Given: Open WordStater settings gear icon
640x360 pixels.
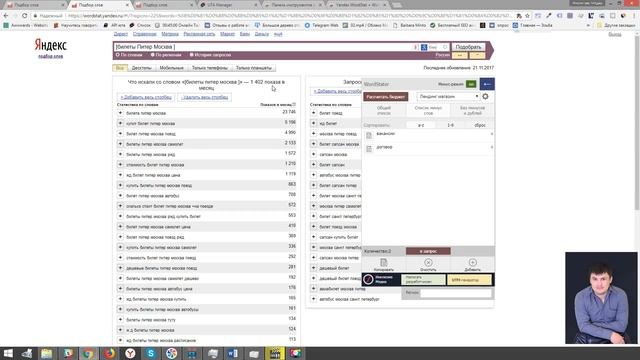Looking at the screenshot, I should (x=485, y=96).
